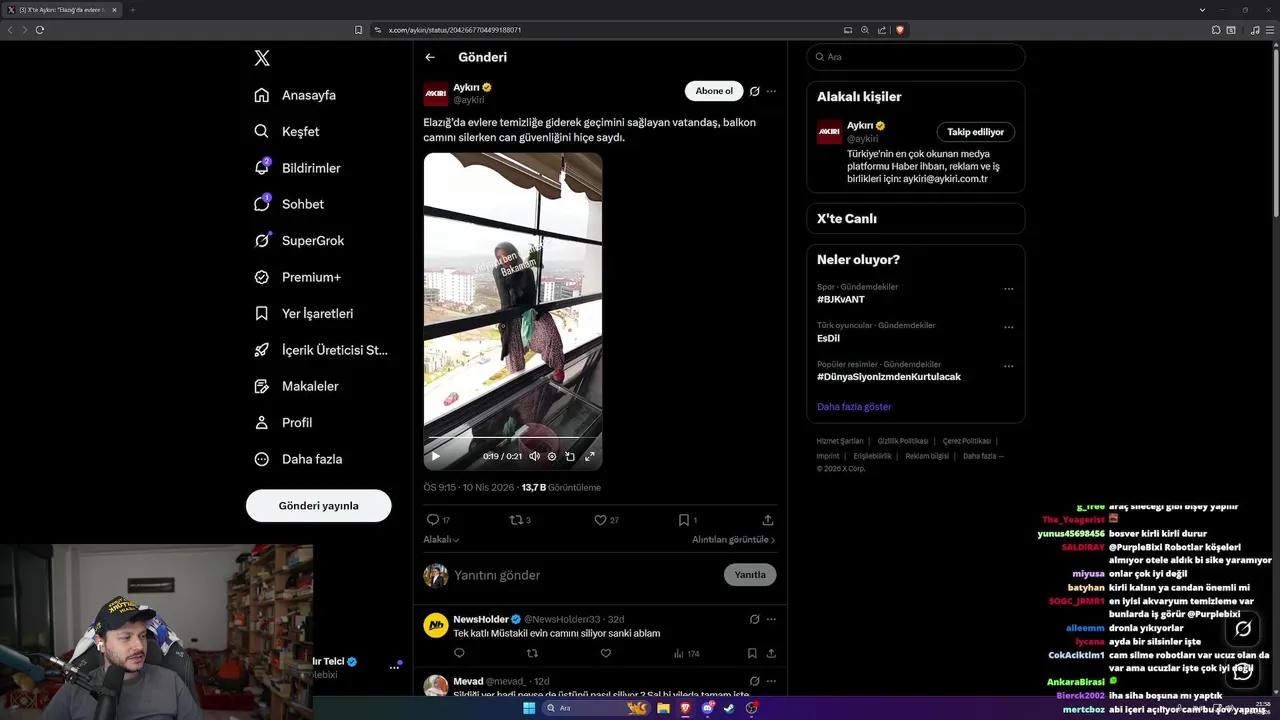Open Premium+ page
Image resolution: width=1280 pixels, height=720 pixels.
(297, 277)
